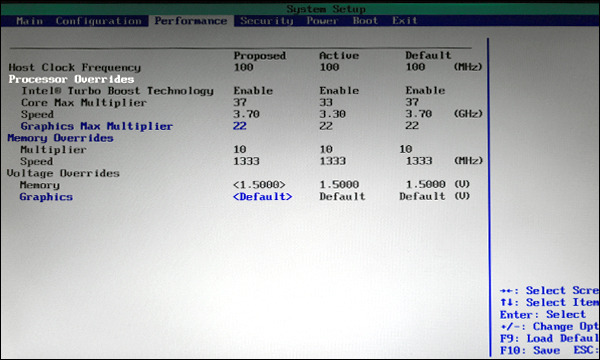This screenshot has width=600, height=360.
Task: Open the Security tab
Action: (x=267, y=21)
